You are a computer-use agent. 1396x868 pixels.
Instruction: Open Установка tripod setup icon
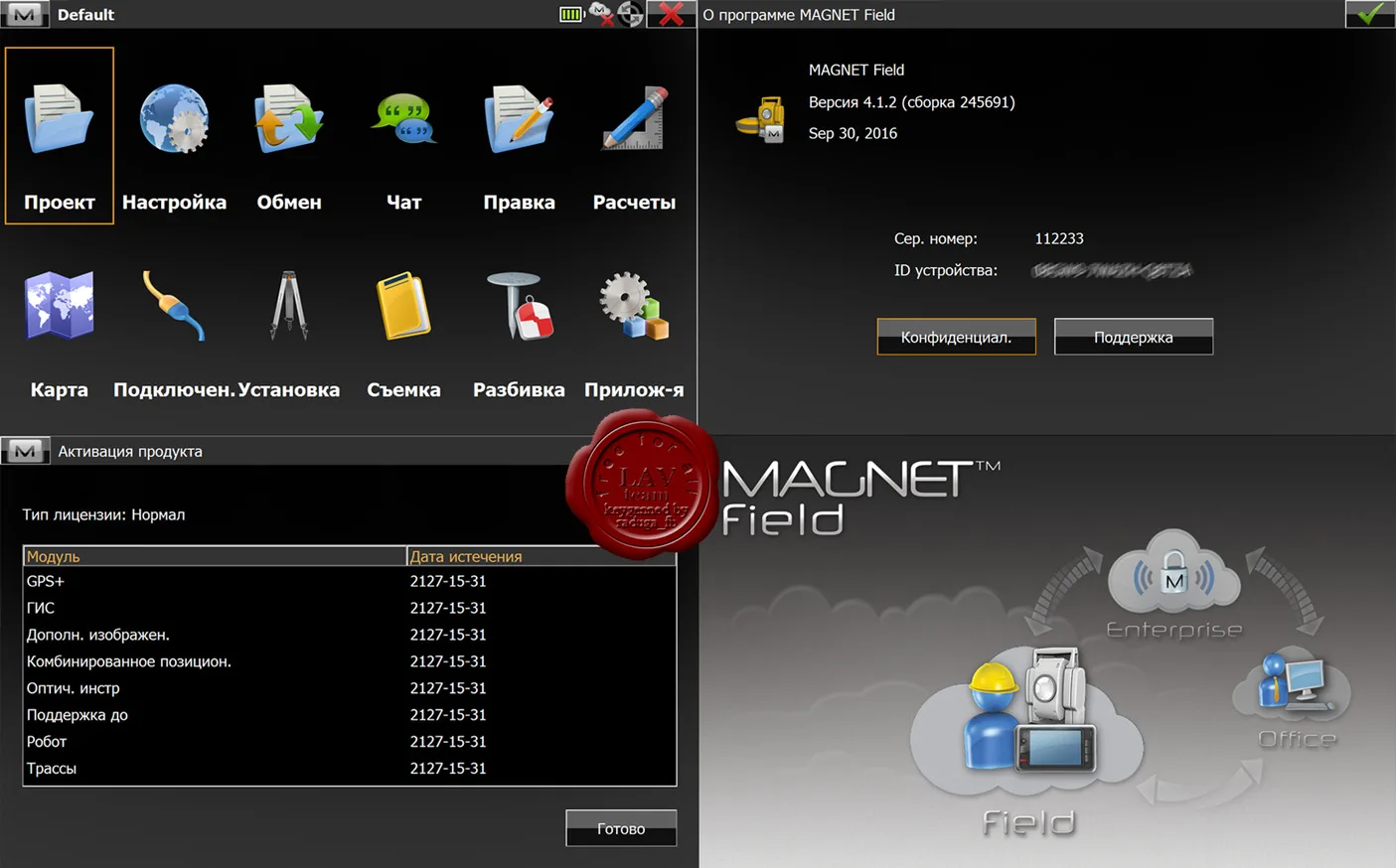[x=288, y=308]
